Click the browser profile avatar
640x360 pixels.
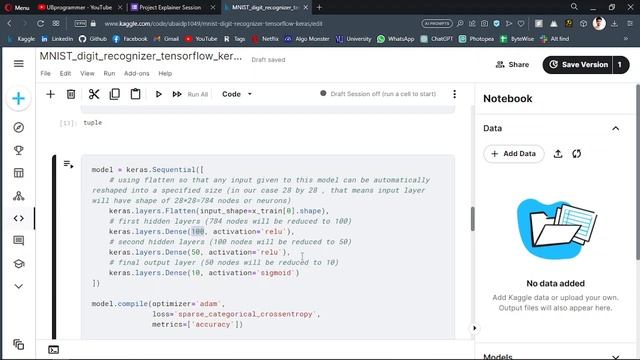coord(599,24)
